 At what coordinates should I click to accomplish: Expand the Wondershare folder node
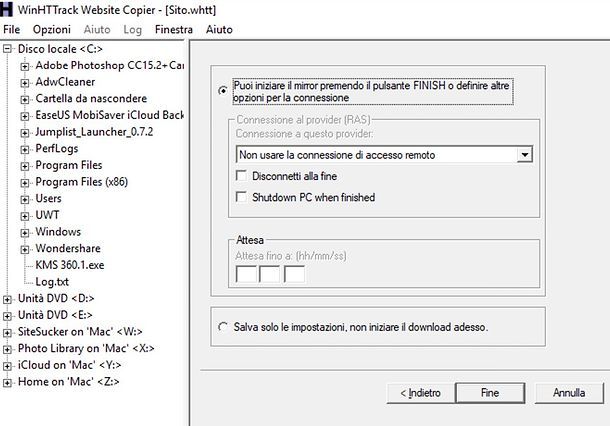tap(25, 249)
